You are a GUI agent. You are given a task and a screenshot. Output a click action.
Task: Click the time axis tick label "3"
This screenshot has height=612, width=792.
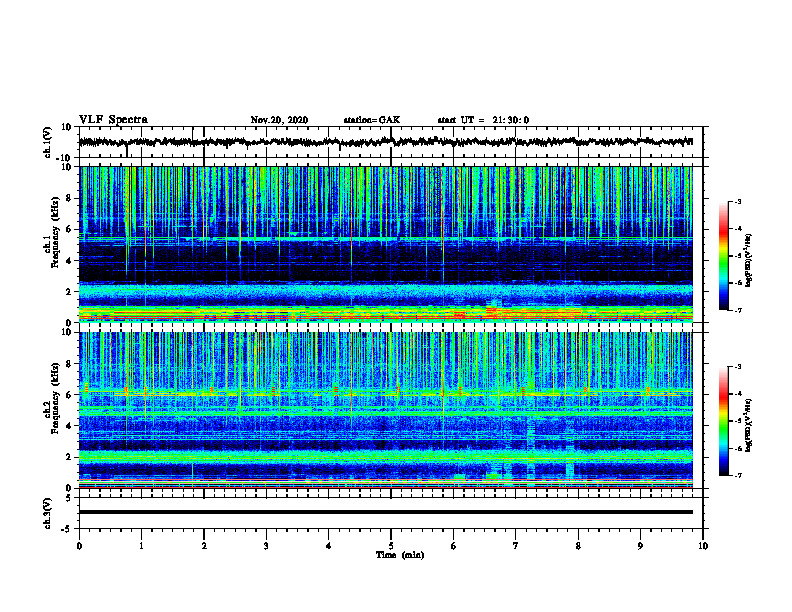pos(266,546)
